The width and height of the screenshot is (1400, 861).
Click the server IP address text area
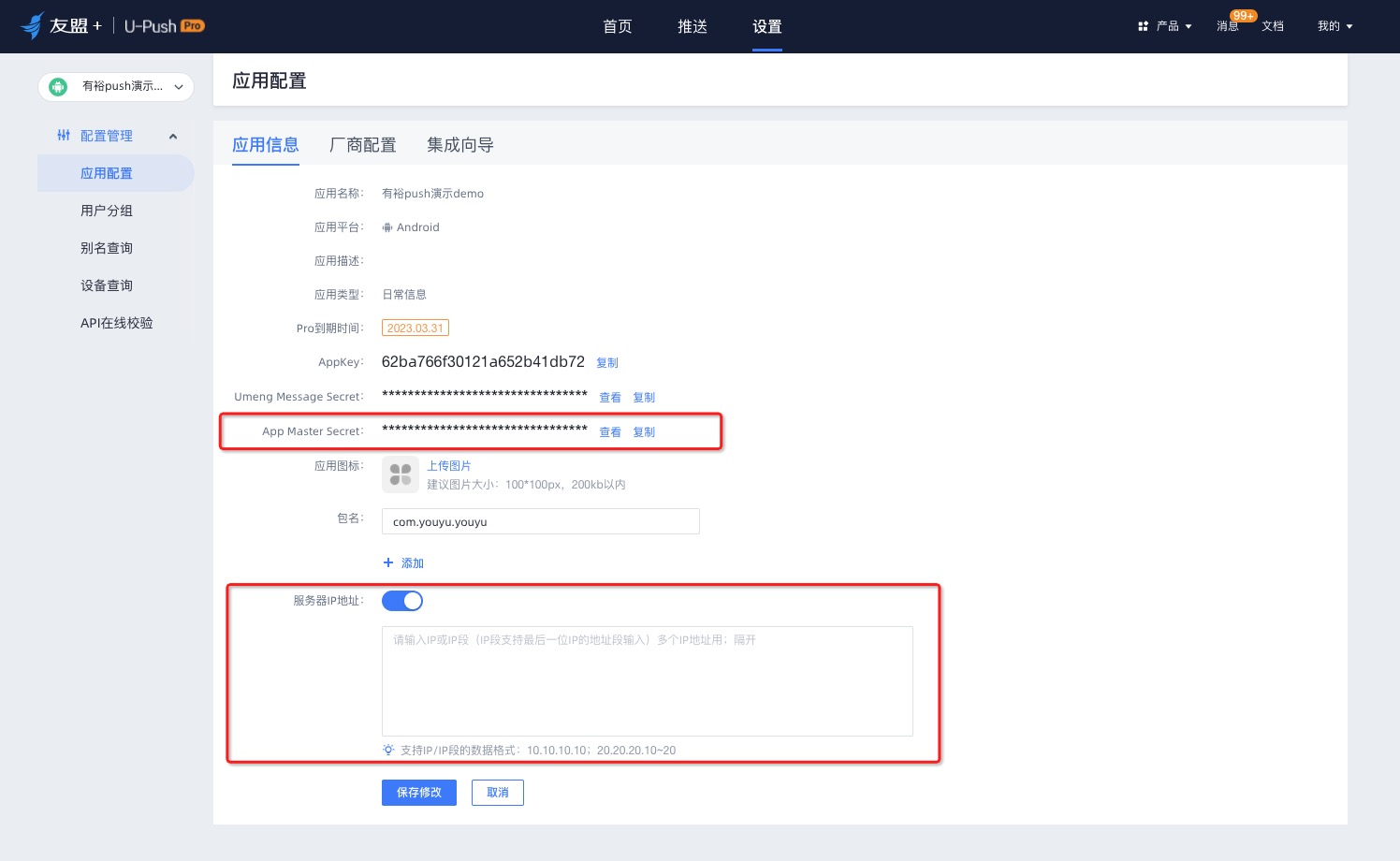pyautogui.click(x=648, y=681)
